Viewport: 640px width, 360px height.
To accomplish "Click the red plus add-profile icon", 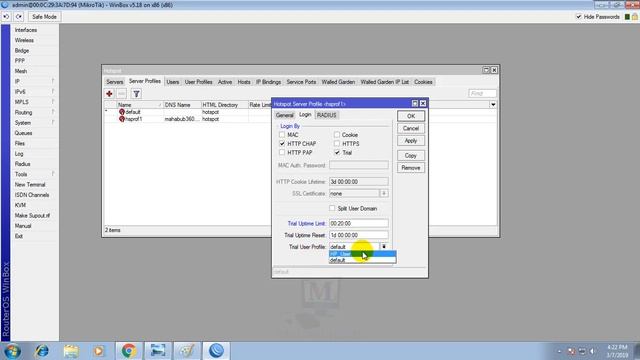I will pos(109,94).
